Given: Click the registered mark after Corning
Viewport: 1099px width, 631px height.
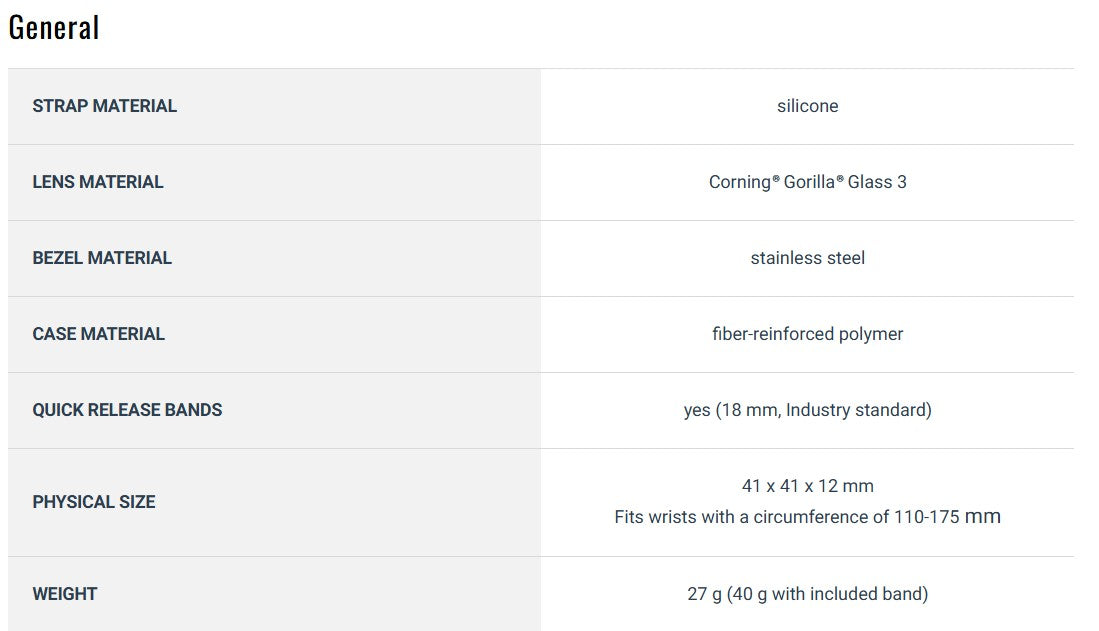Looking at the screenshot, I should [x=776, y=178].
